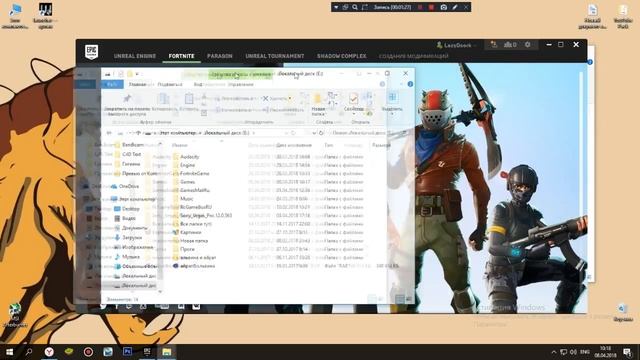
Task: Open address bar history dropdown
Action: click(313, 133)
